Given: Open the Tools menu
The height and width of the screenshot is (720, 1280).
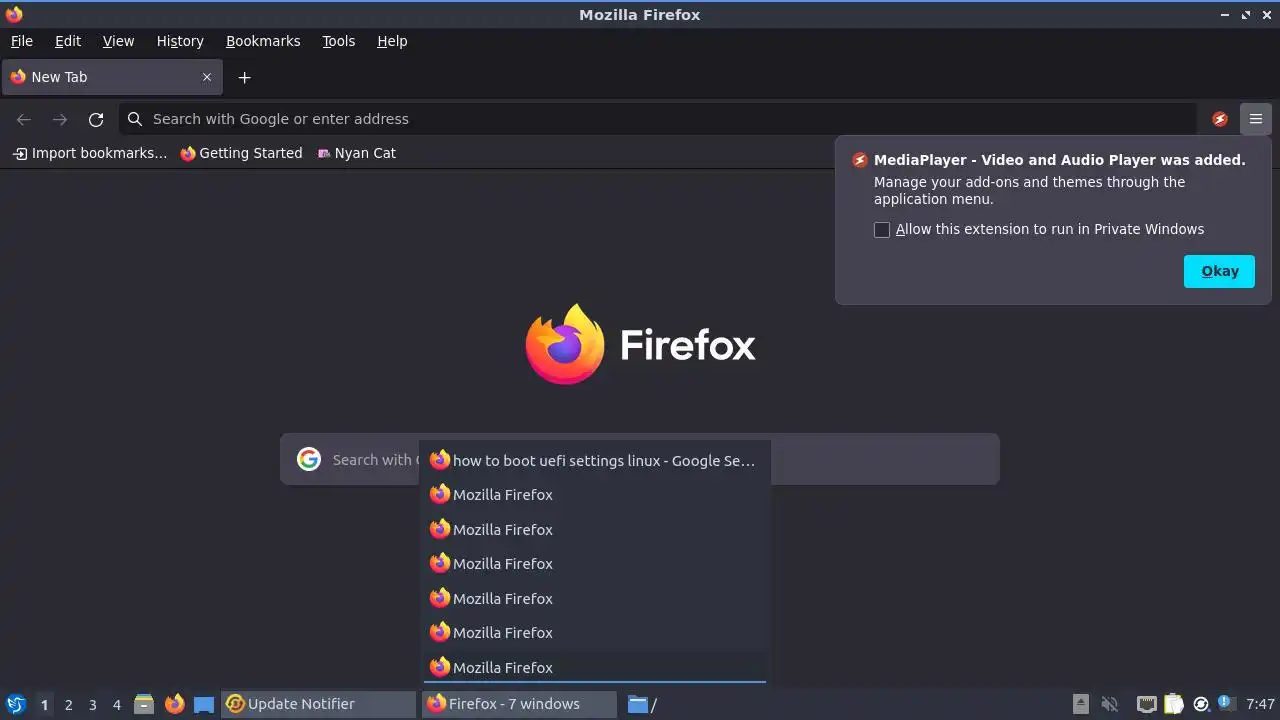Looking at the screenshot, I should point(338,41).
